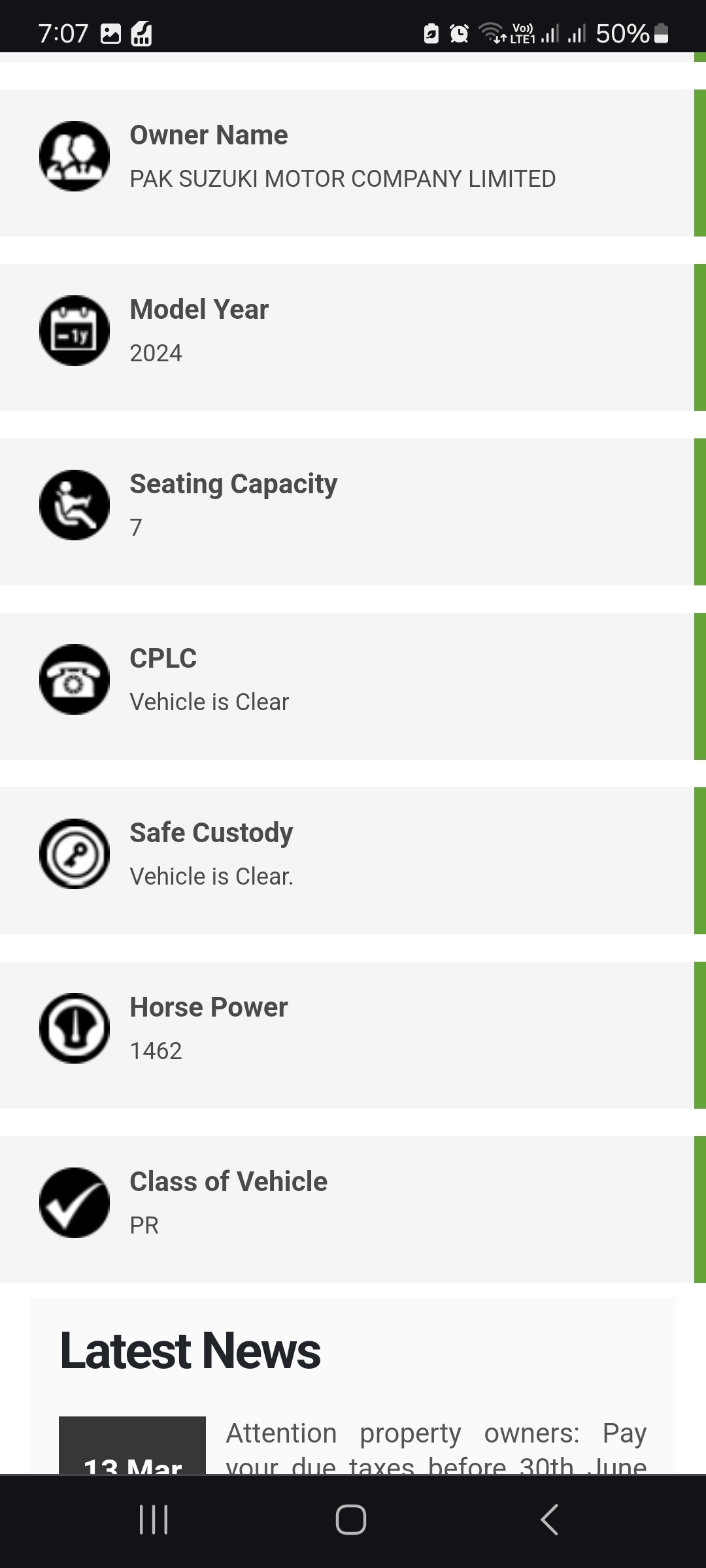
Task: Tap the battery indicator in status bar
Action: pos(661,33)
